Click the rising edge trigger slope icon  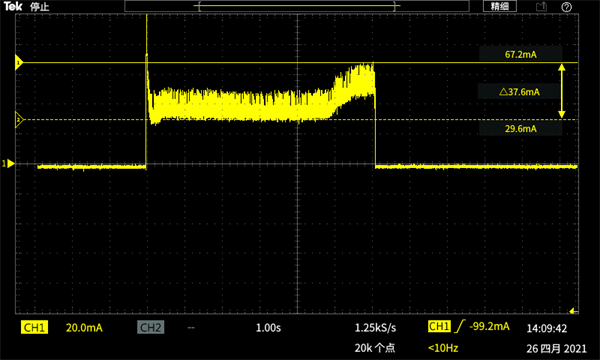(460, 326)
